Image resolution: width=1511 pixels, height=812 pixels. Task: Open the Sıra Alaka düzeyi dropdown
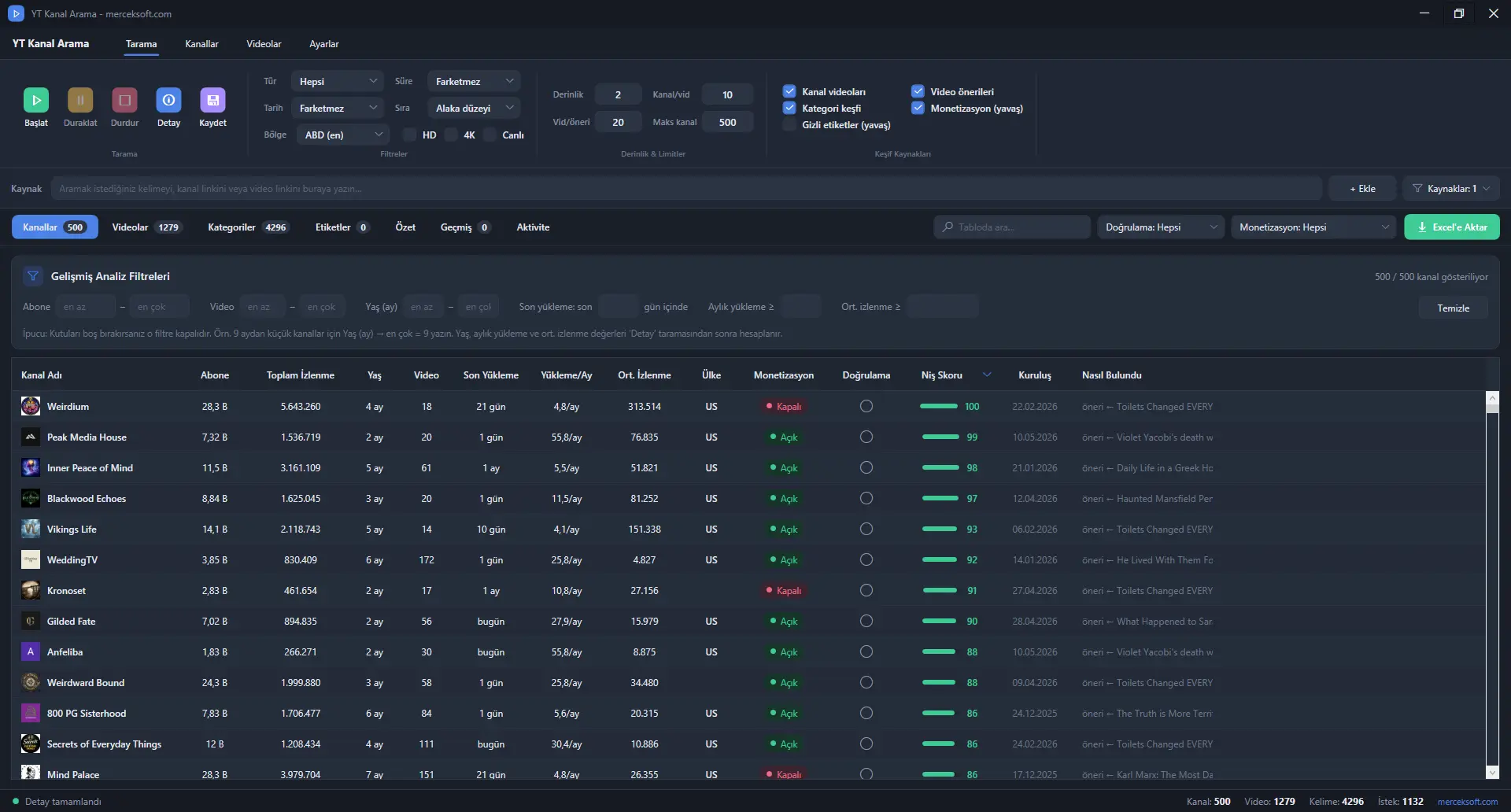pos(474,108)
